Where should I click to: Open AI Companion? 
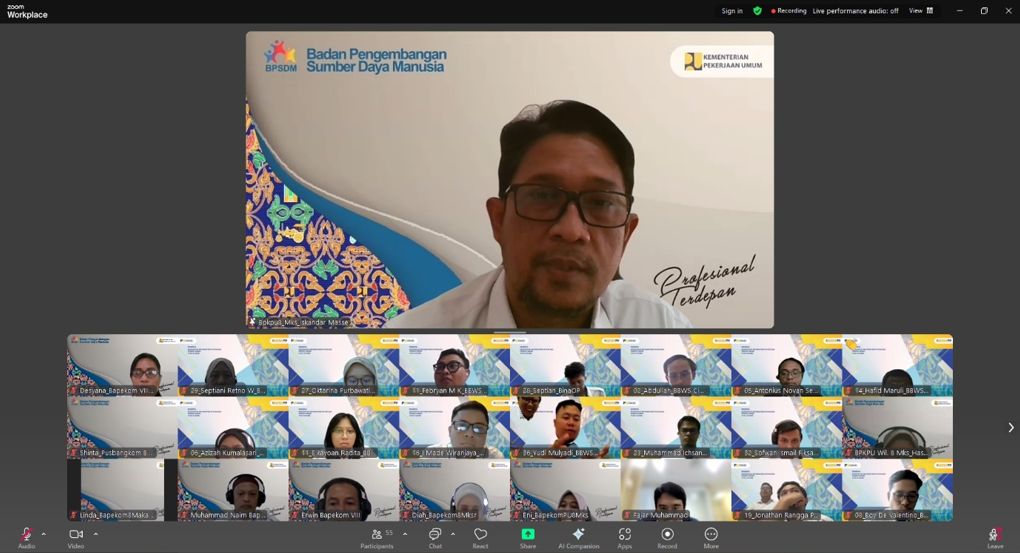coord(578,537)
